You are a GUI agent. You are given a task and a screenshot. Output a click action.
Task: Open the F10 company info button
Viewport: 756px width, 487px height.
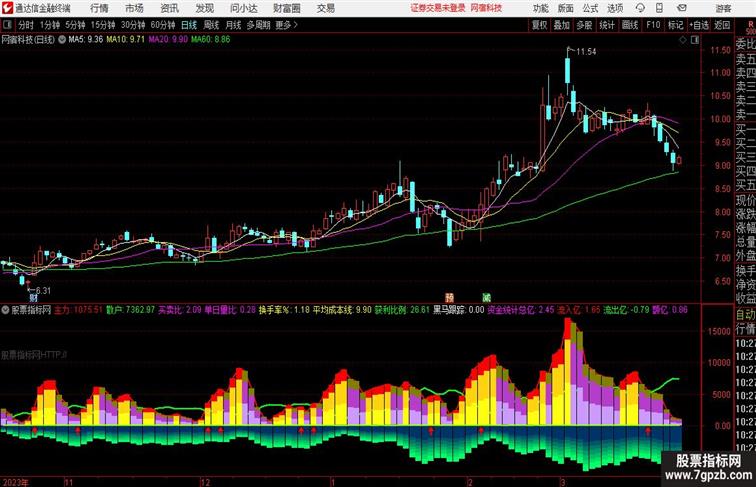pyautogui.click(x=653, y=25)
